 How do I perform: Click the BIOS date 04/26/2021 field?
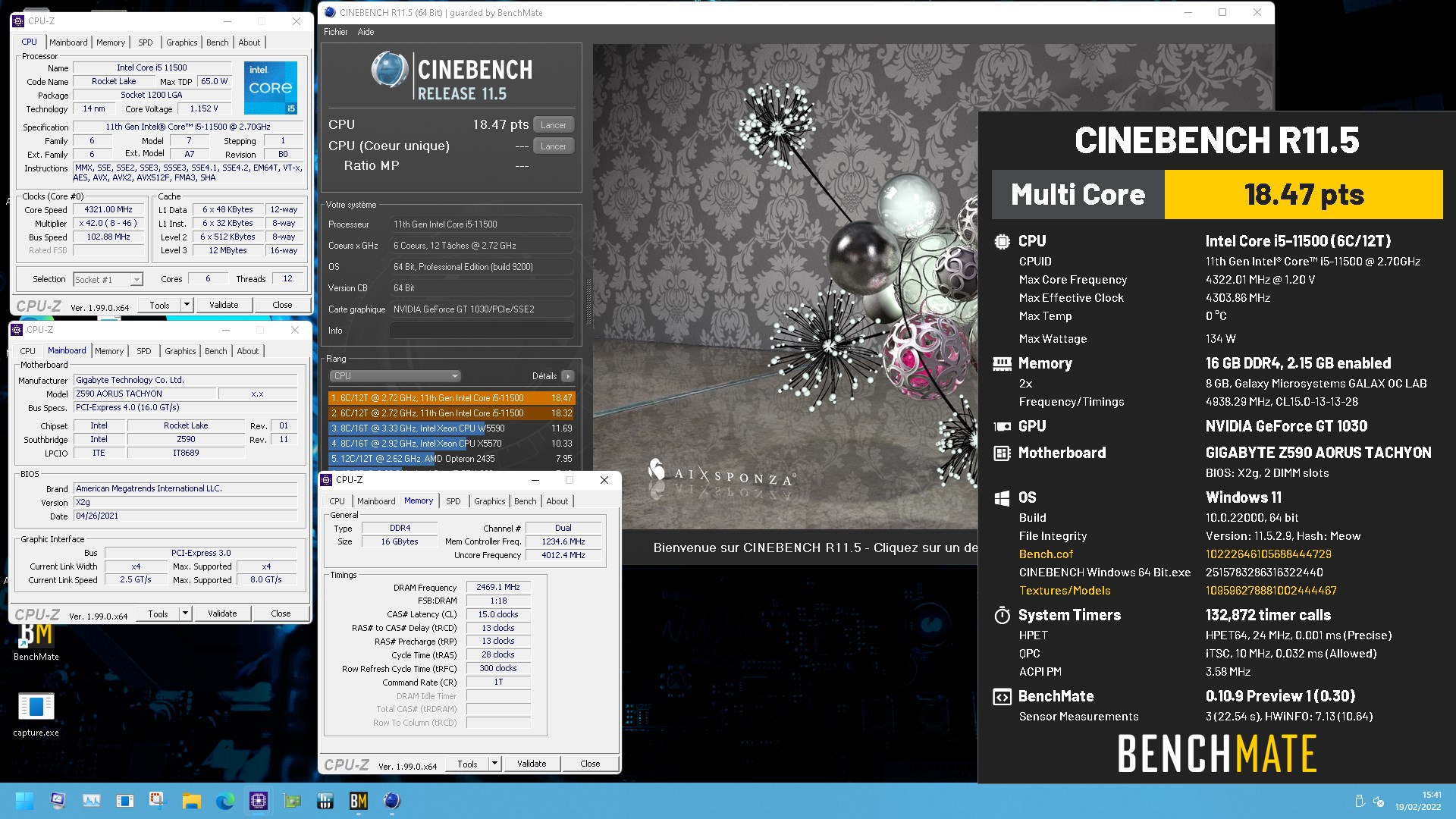(185, 516)
